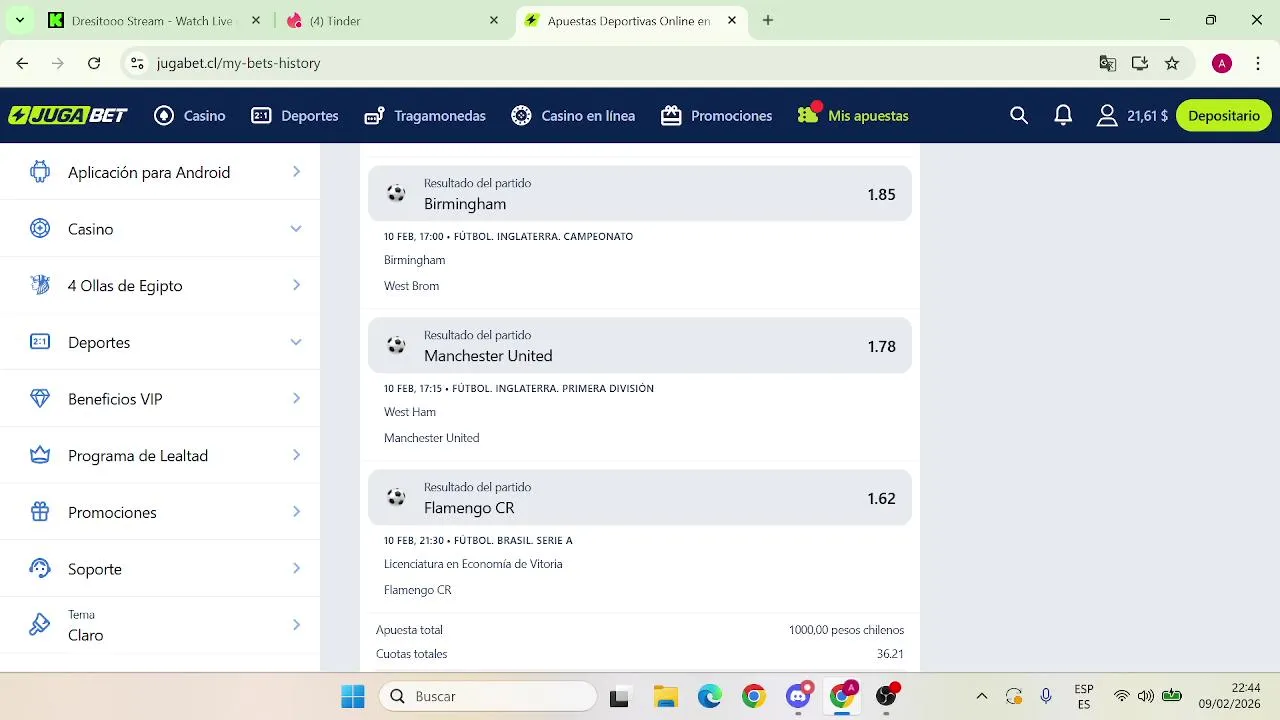
Task: Click the West Brom team name
Action: coord(411,286)
